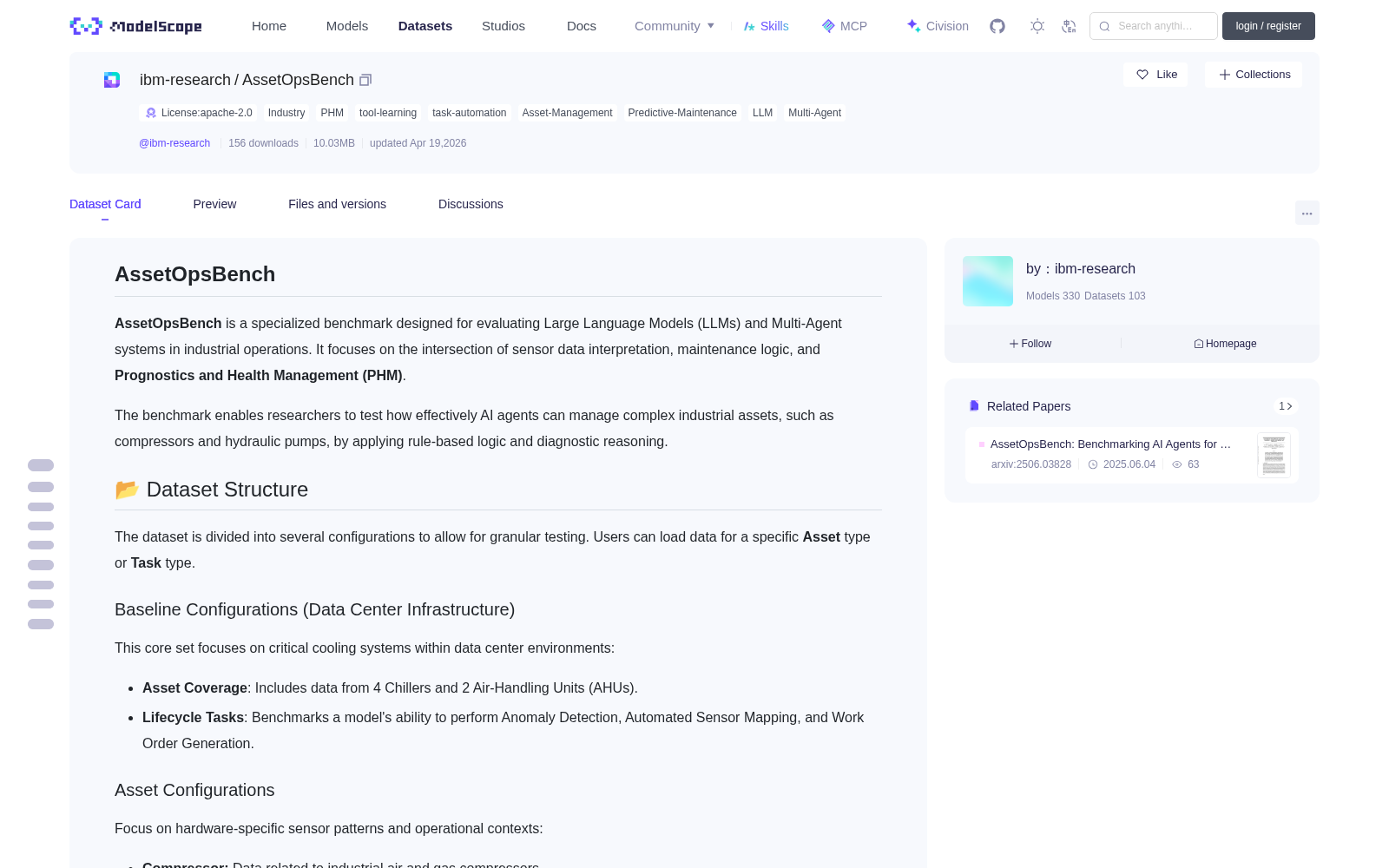Follow ibm-research
This screenshot has width=1389, height=868.
click(x=1030, y=344)
